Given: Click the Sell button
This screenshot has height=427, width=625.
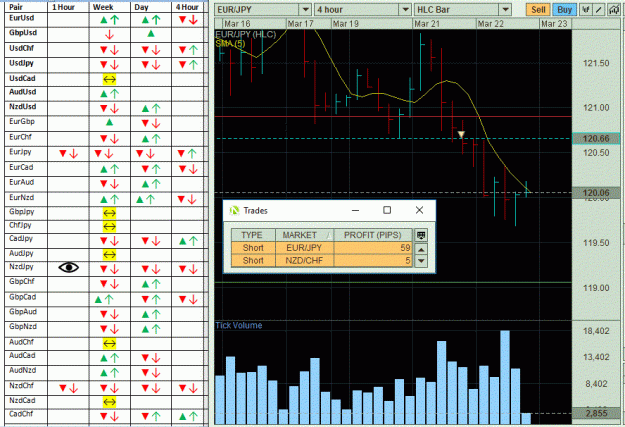Looking at the screenshot, I should [538, 10].
